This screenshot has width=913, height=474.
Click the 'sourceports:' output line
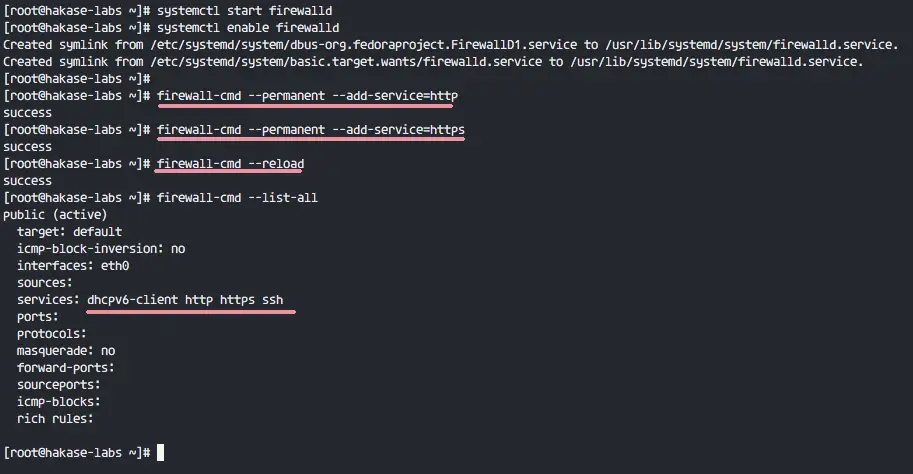(x=58, y=385)
